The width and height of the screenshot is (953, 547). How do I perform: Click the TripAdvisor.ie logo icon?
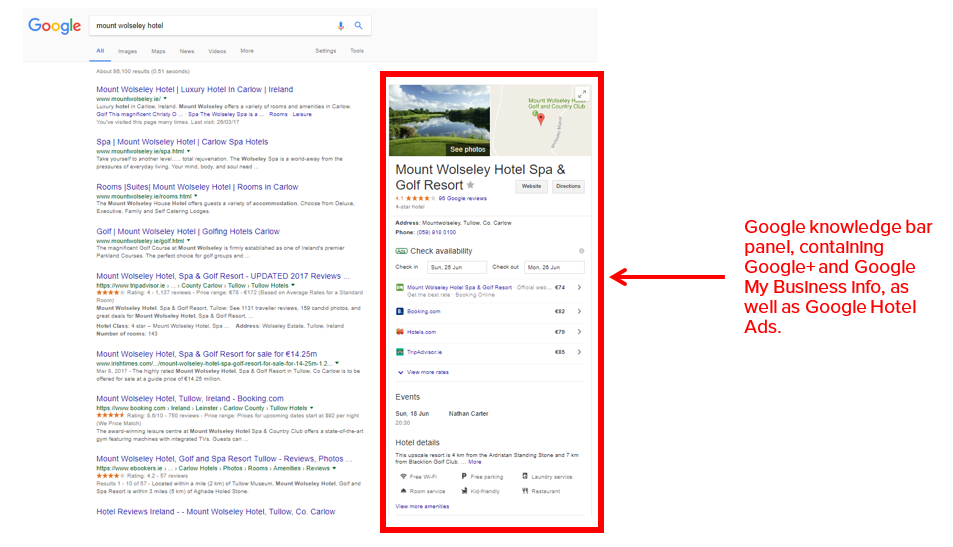click(x=400, y=352)
